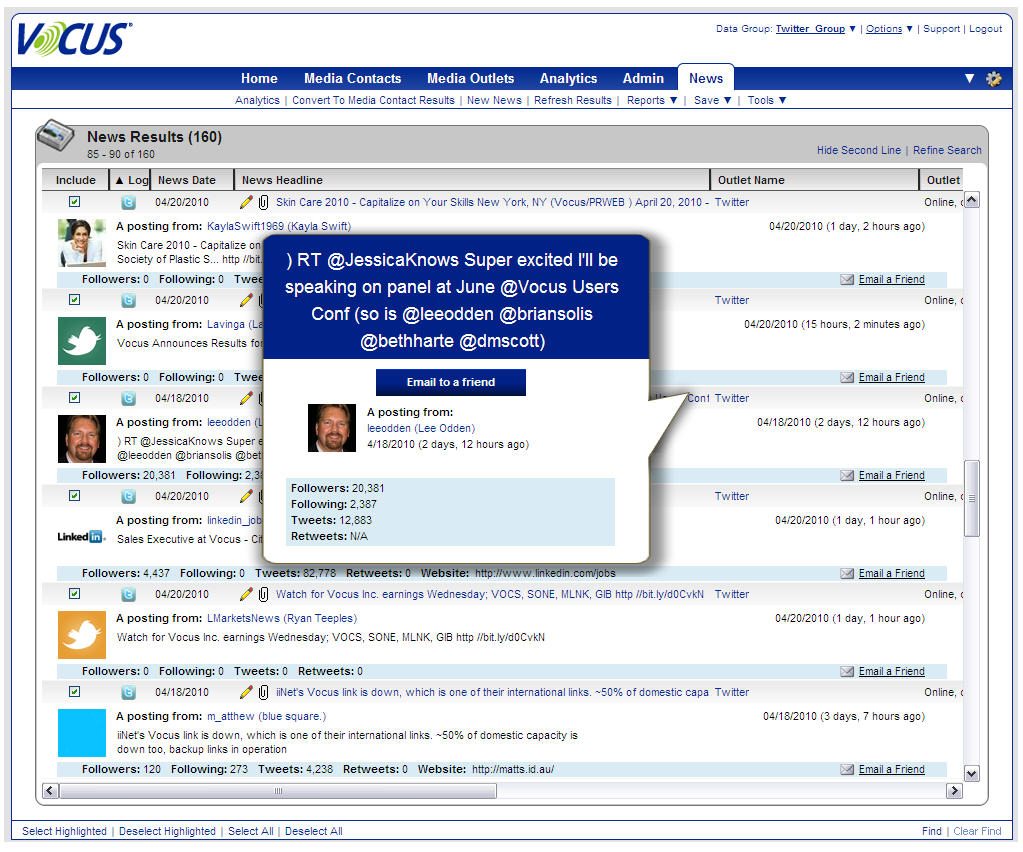Click the horizontal scrollbar right arrow

pyautogui.click(x=954, y=791)
